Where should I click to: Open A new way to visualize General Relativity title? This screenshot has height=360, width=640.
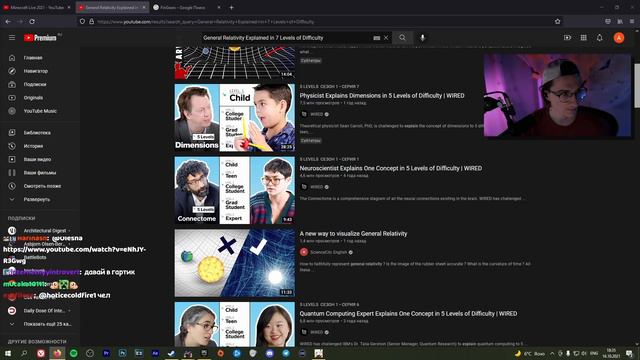click(x=353, y=234)
